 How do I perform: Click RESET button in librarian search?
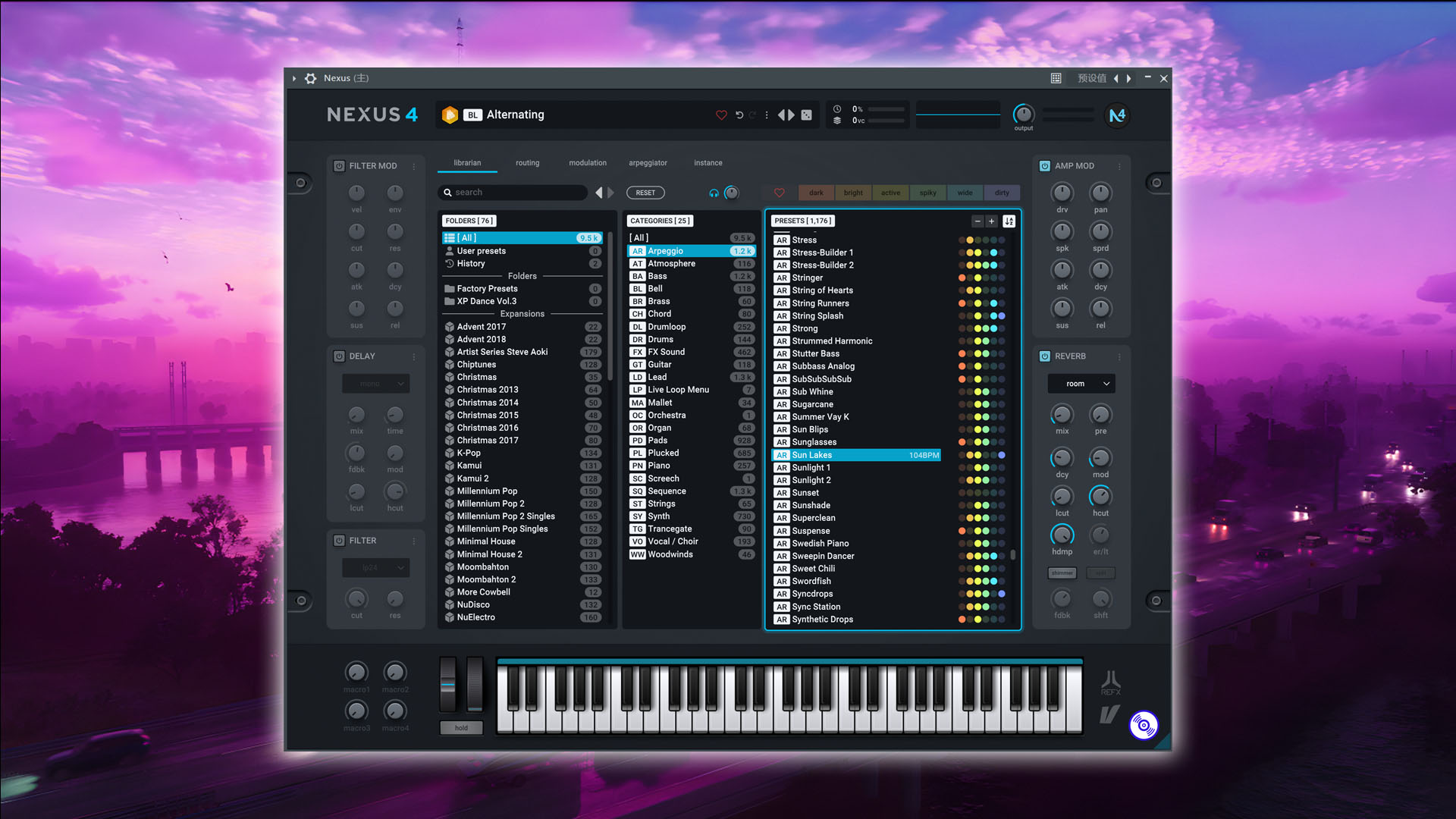pos(644,192)
